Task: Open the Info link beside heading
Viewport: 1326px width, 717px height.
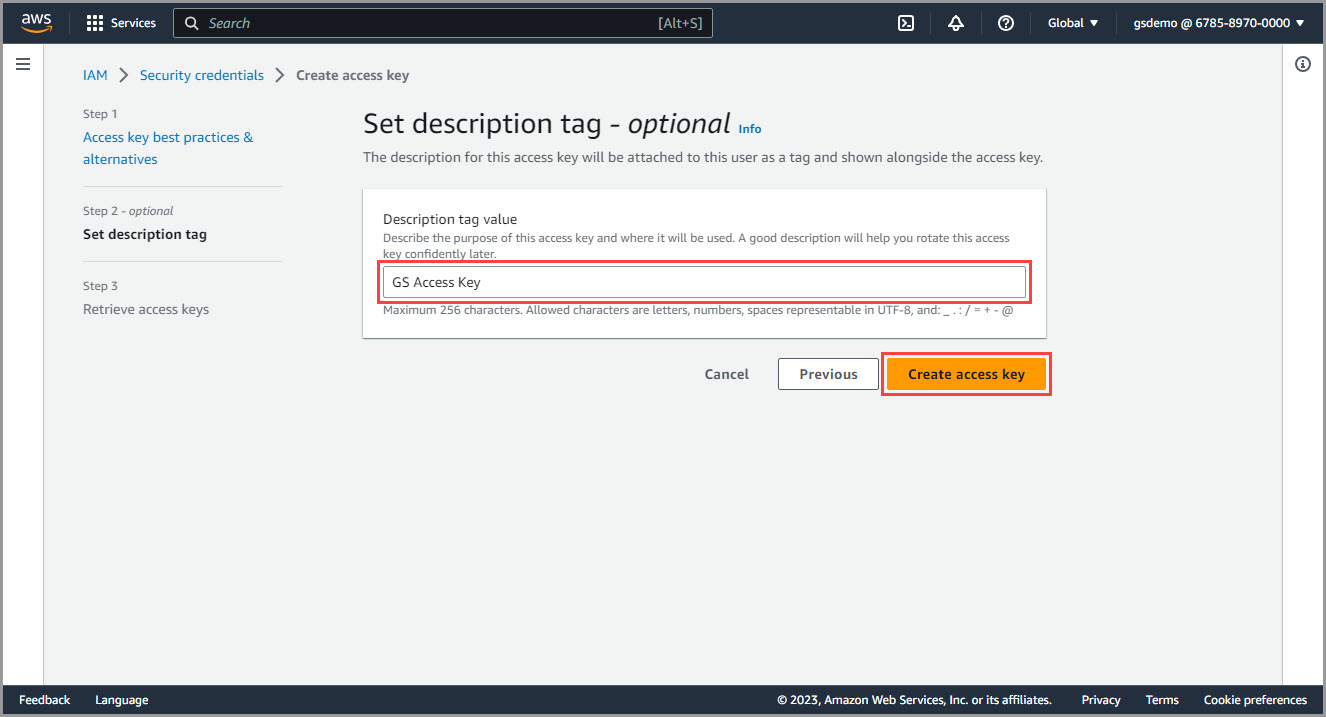Action: 749,128
